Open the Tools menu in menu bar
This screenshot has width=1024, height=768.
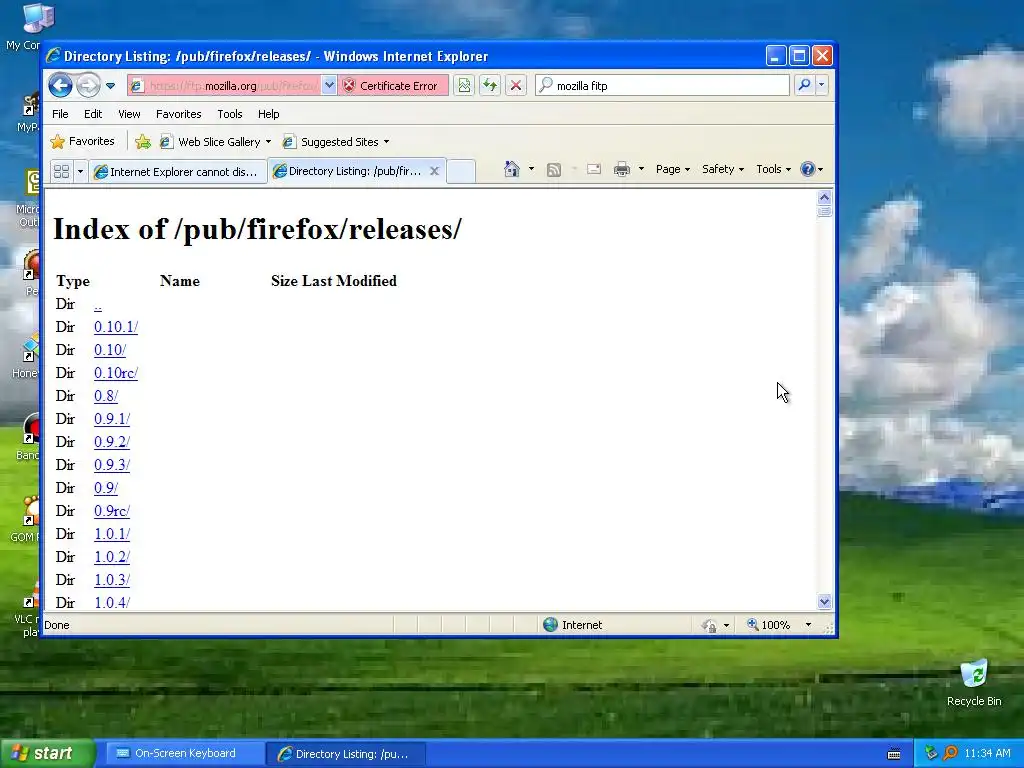pyautogui.click(x=230, y=114)
